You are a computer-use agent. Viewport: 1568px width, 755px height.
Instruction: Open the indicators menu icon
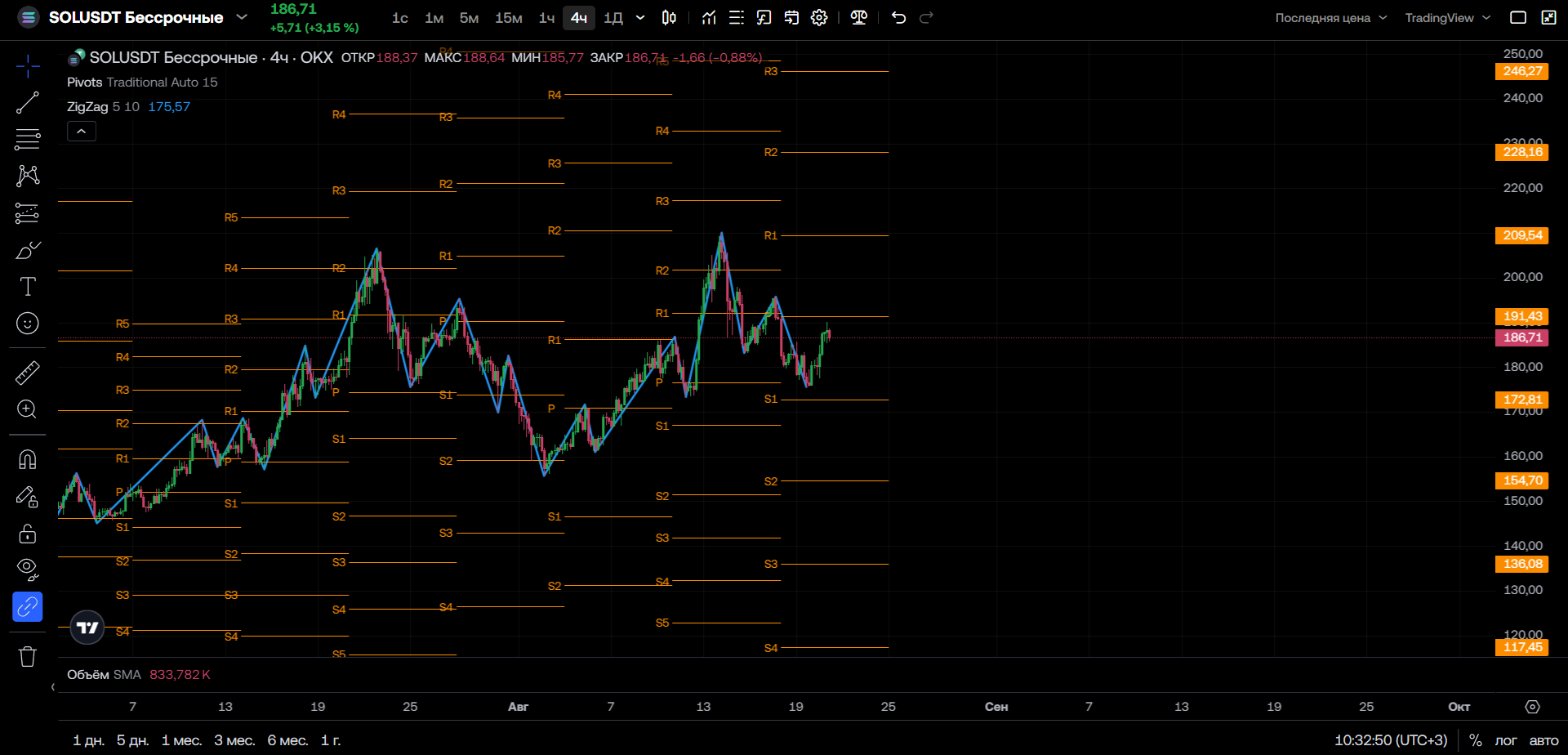pyautogui.click(x=709, y=17)
